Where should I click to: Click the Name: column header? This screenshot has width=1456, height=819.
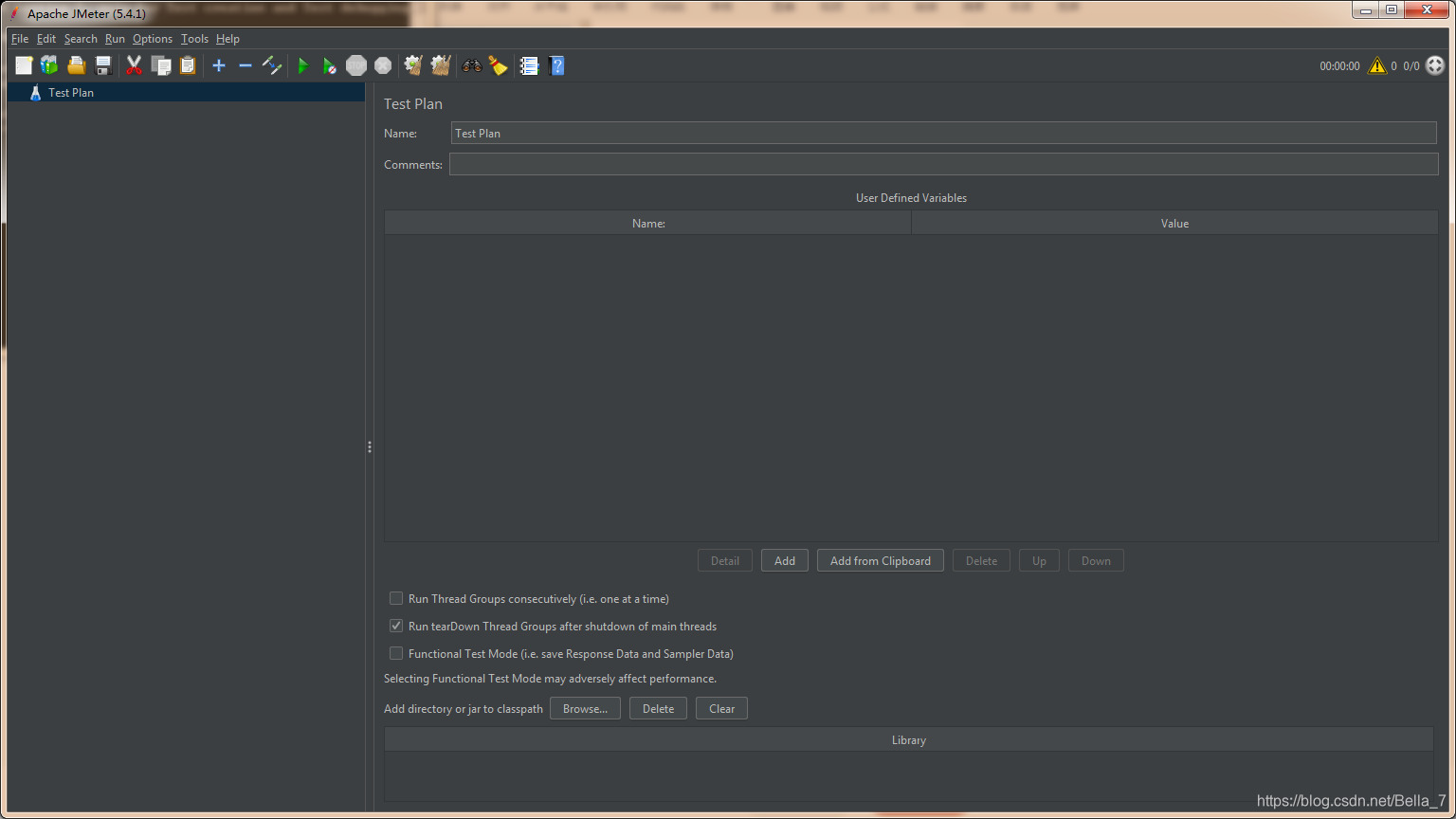[x=648, y=223]
